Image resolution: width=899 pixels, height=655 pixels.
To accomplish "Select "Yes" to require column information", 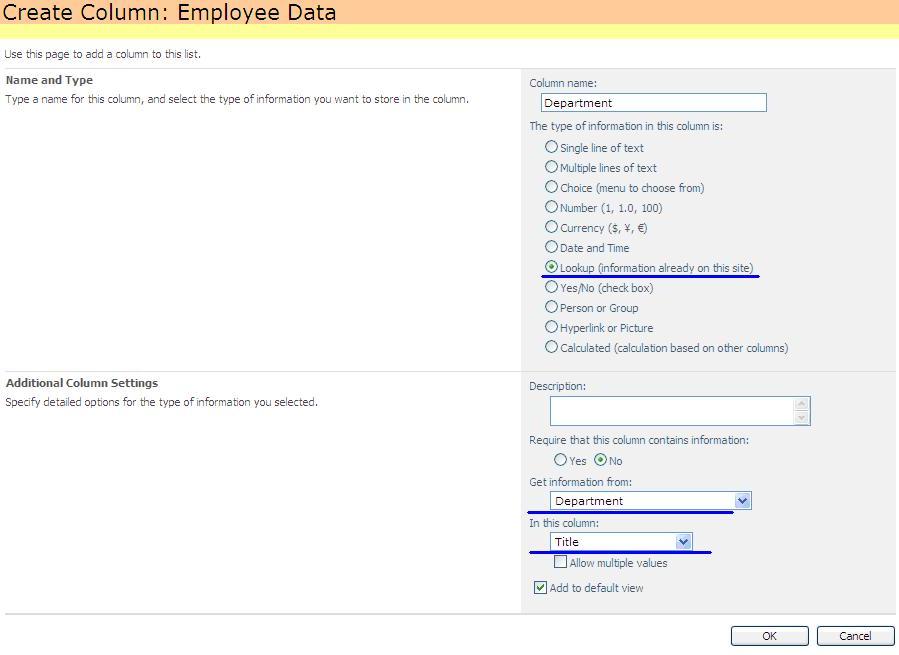I will pos(561,460).
